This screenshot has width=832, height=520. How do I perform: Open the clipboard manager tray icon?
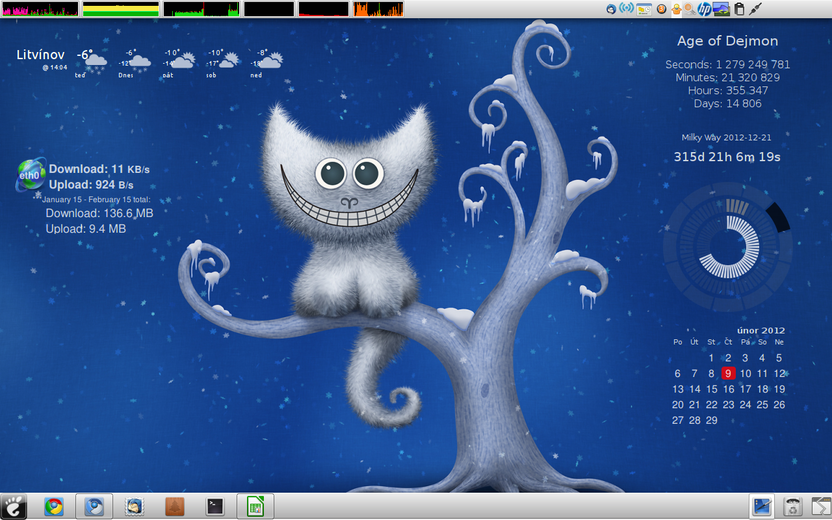coord(739,9)
